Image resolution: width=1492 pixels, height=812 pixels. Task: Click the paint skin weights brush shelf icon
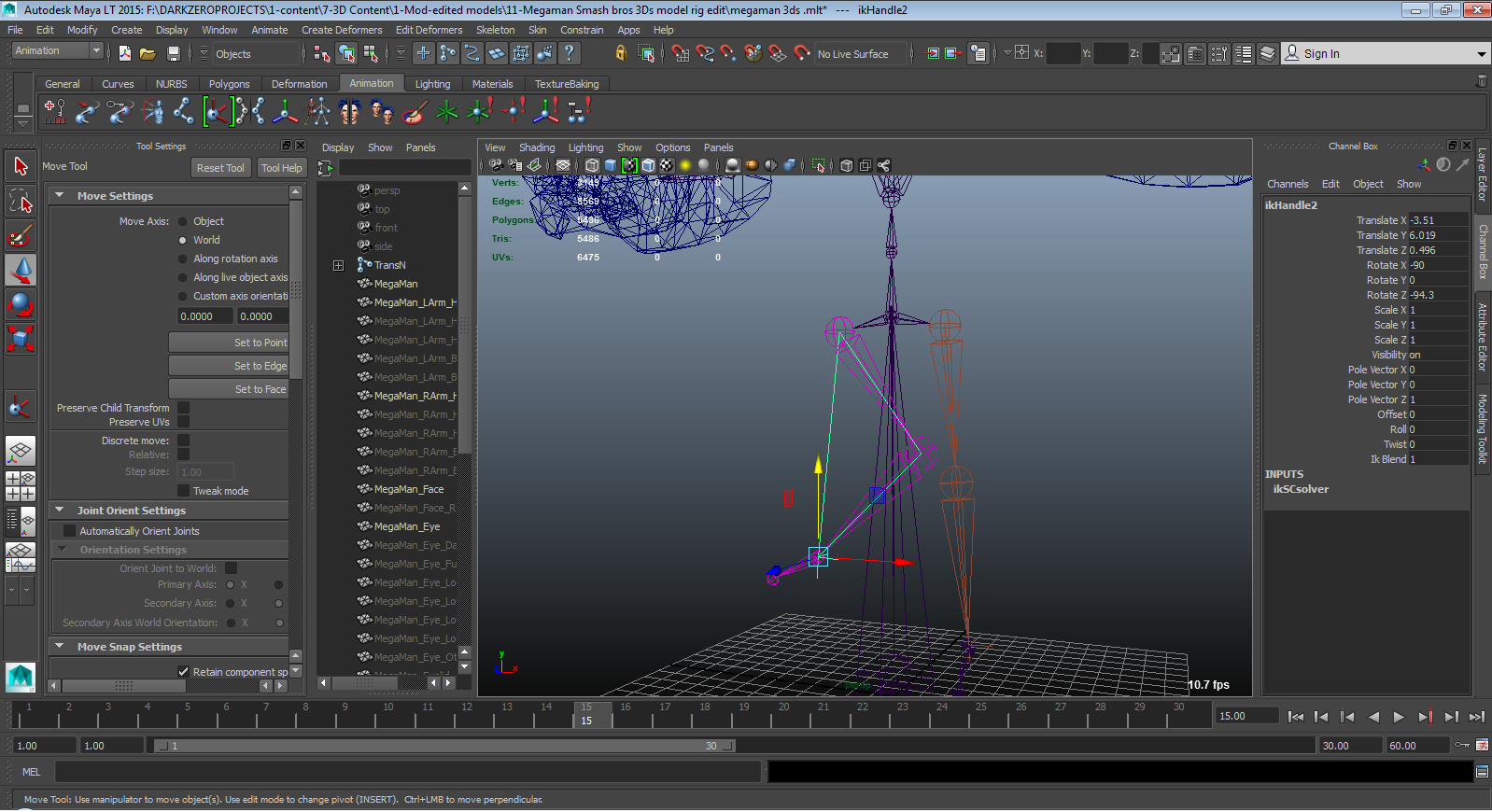tap(415, 112)
